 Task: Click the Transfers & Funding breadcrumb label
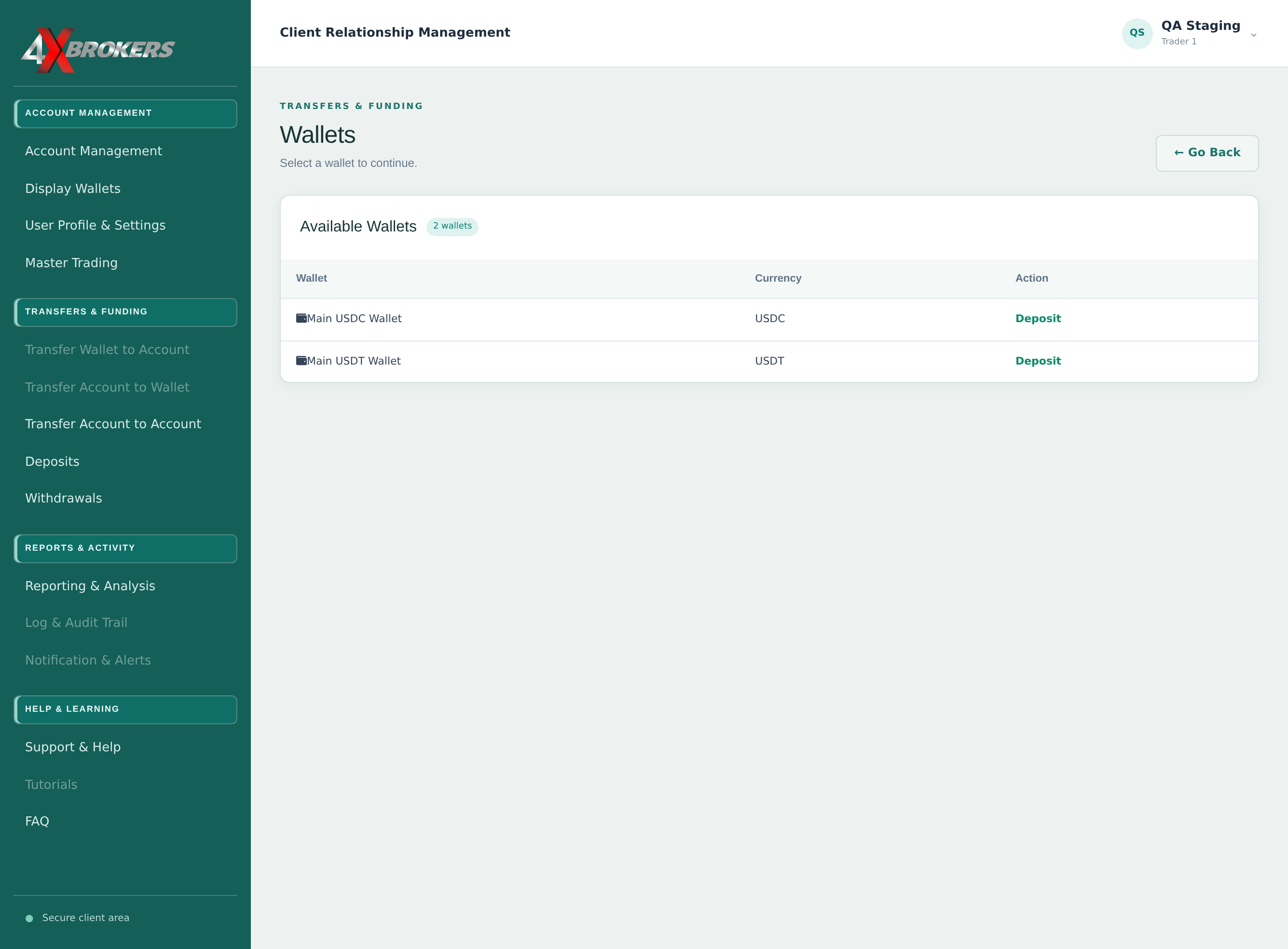click(351, 106)
